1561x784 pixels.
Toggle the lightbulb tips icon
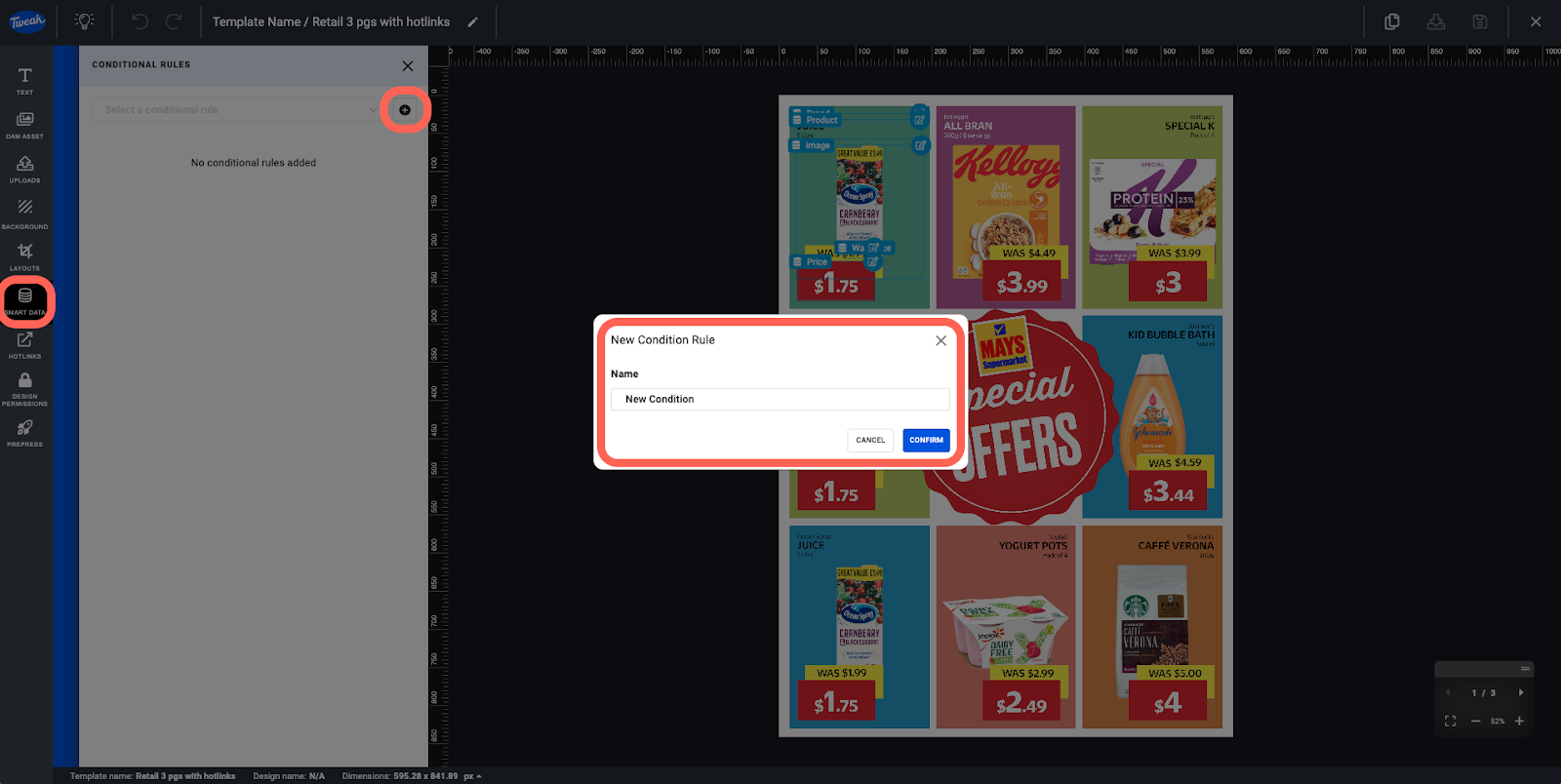click(85, 21)
